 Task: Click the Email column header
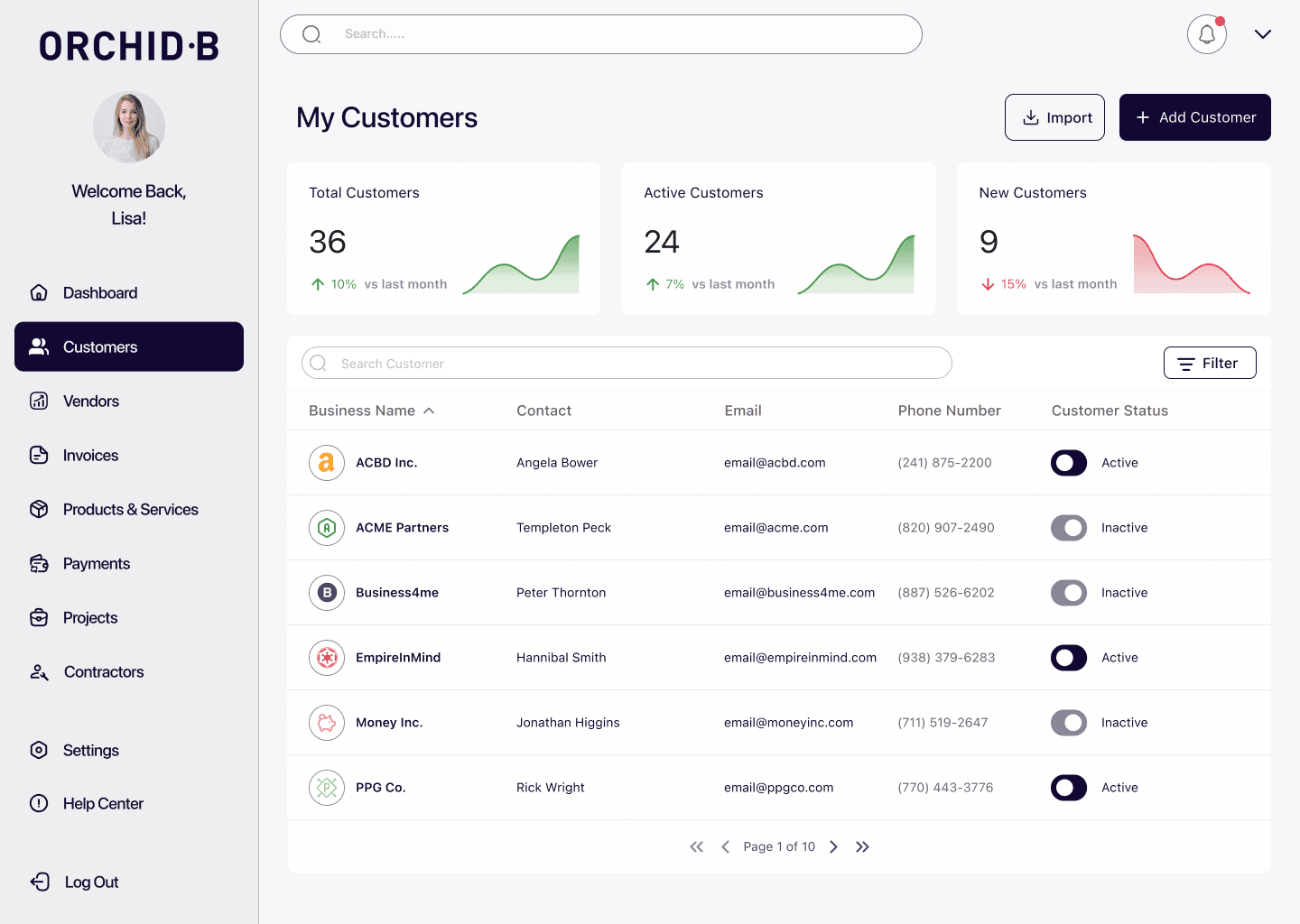tap(743, 411)
